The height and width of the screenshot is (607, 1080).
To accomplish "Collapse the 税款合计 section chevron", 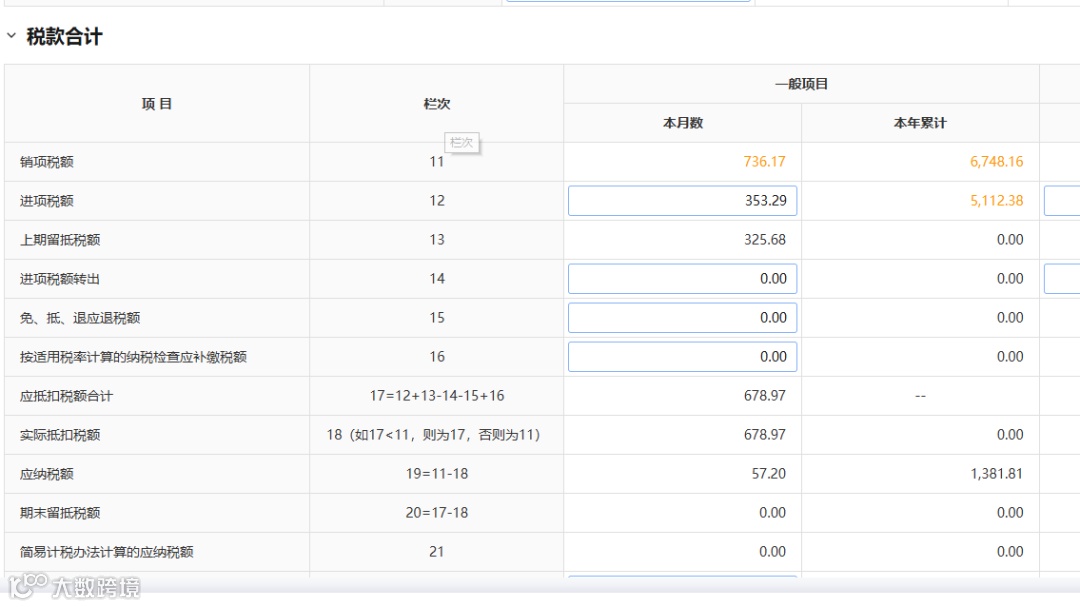I will [x=11, y=36].
